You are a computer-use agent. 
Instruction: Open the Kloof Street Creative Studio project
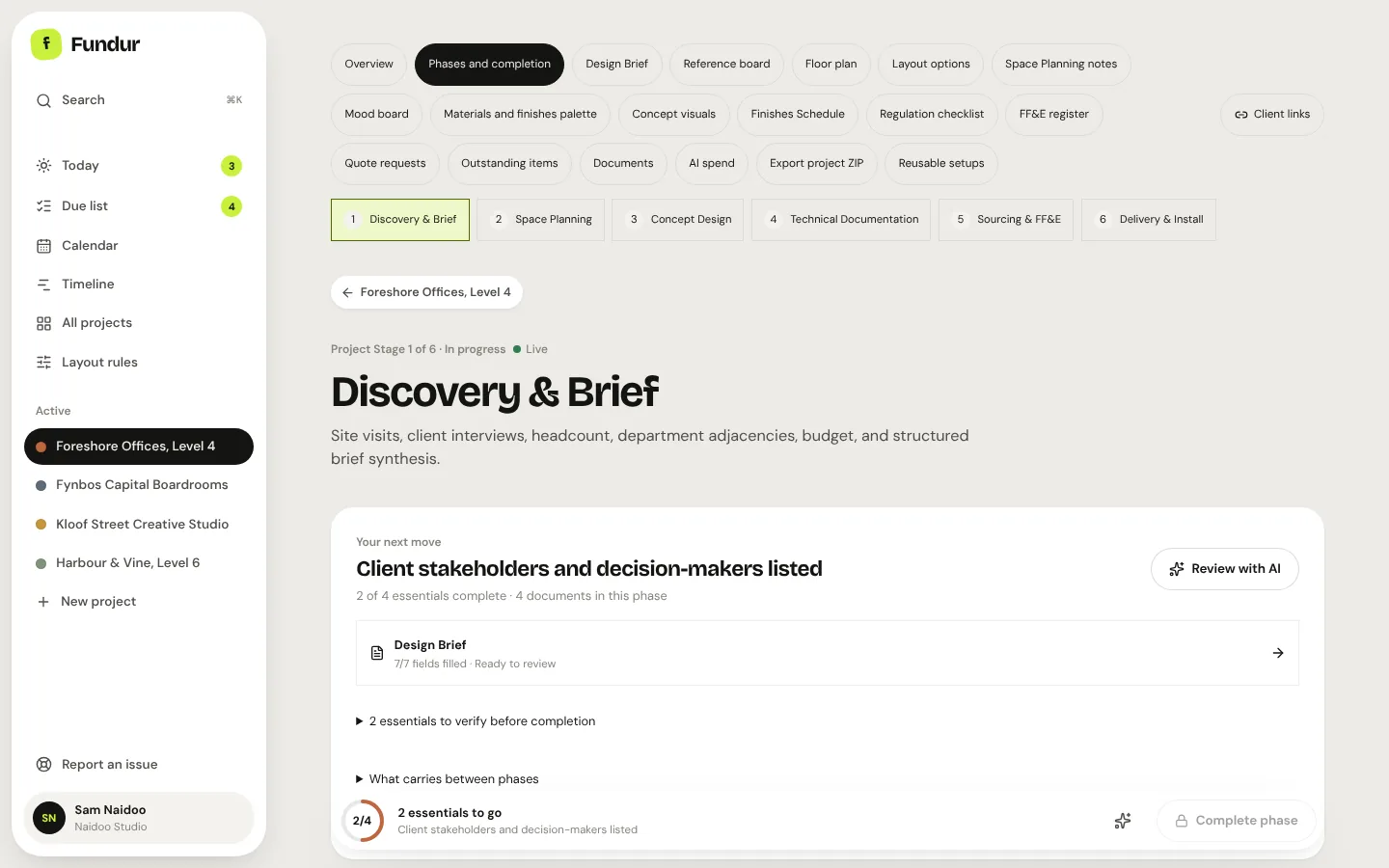pos(139,525)
